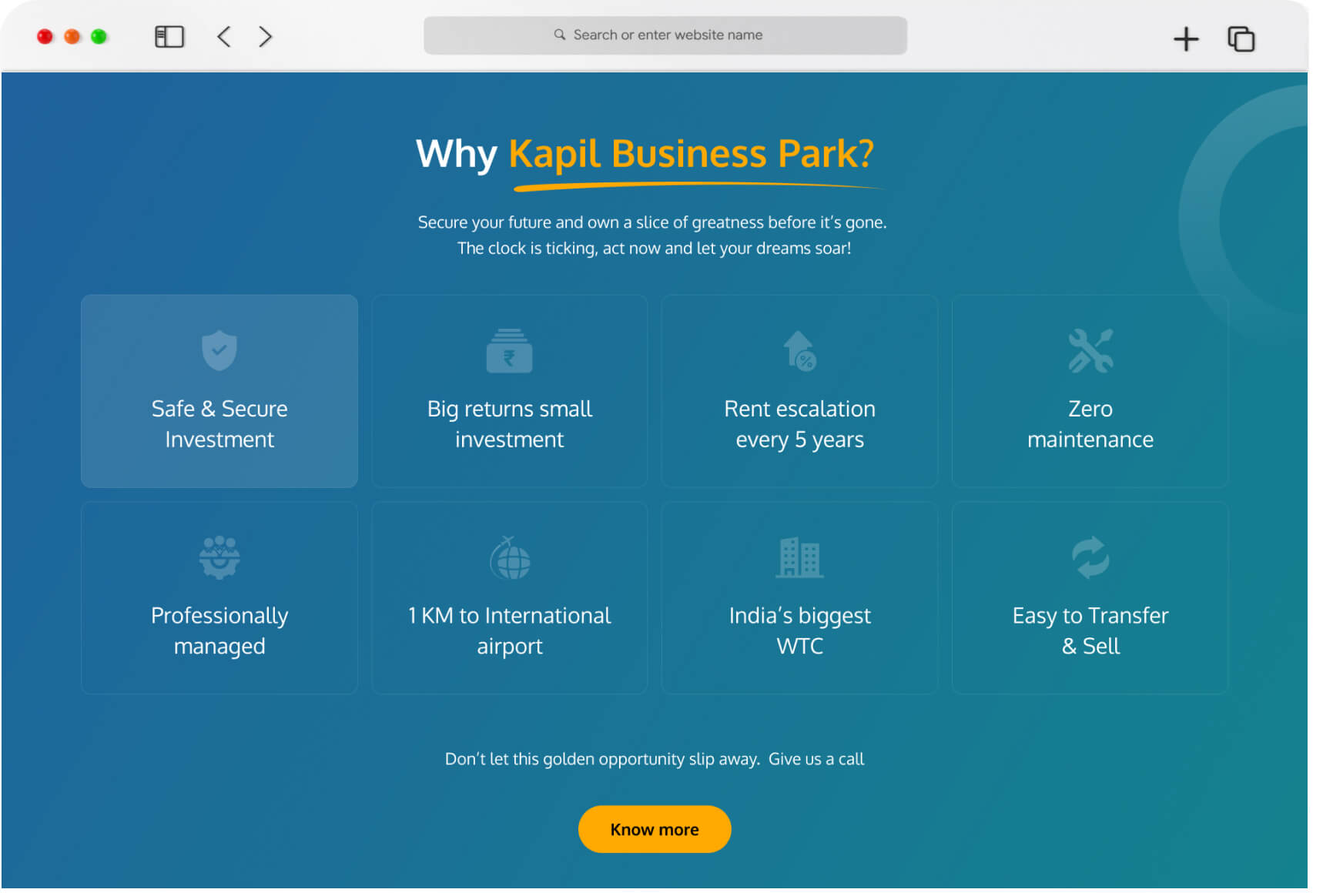1323x896 pixels.
Task: Show the tab overview stacked squares icon
Action: (x=1241, y=38)
